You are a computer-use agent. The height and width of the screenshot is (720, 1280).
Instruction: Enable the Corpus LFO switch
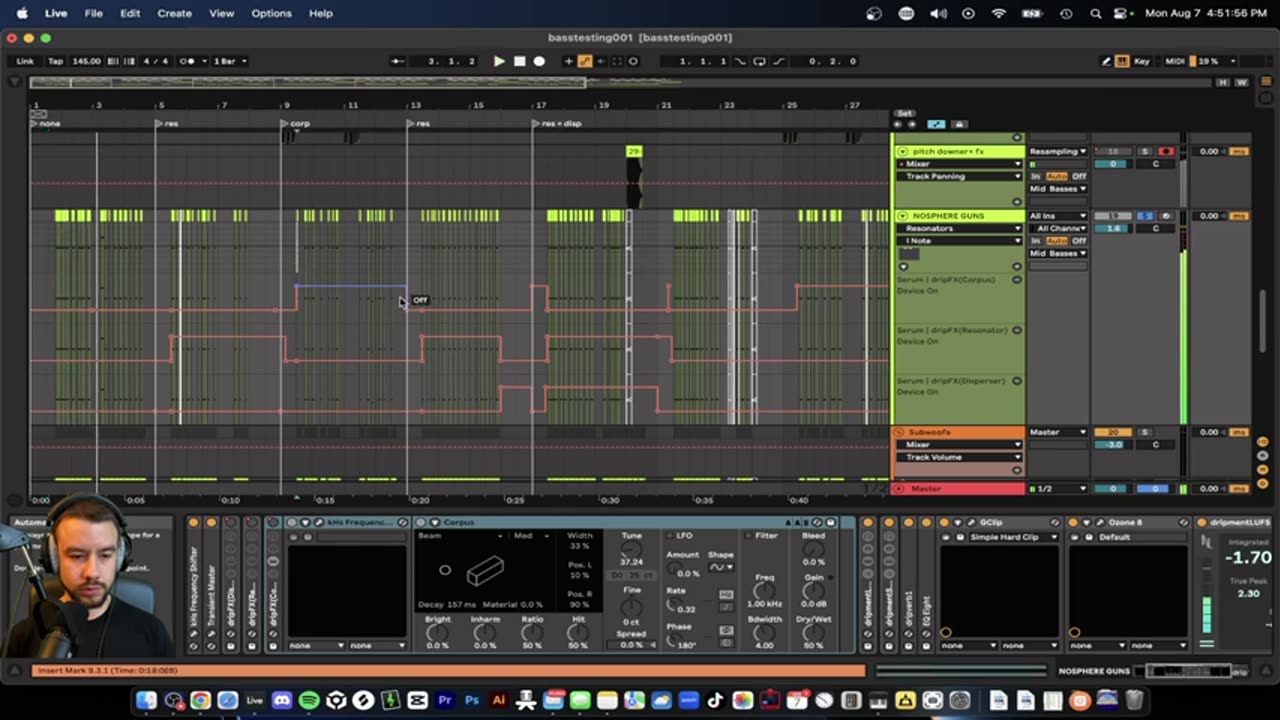[x=671, y=536]
